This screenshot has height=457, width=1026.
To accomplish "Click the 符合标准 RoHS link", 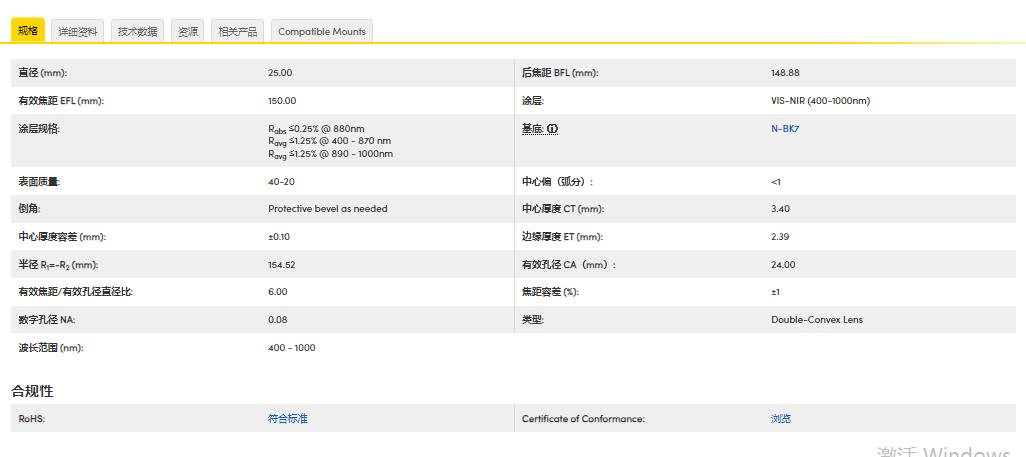I will 288,419.
